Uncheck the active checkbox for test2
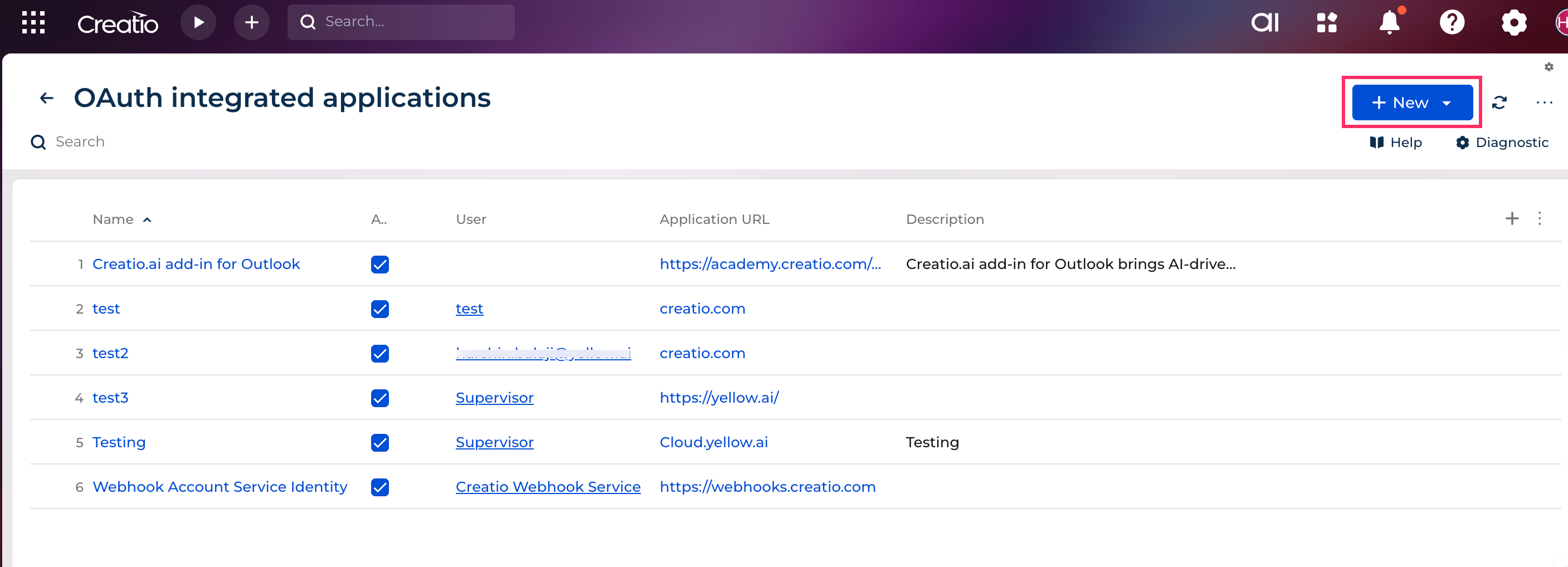This screenshot has height=567, width=1568. click(x=380, y=354)
